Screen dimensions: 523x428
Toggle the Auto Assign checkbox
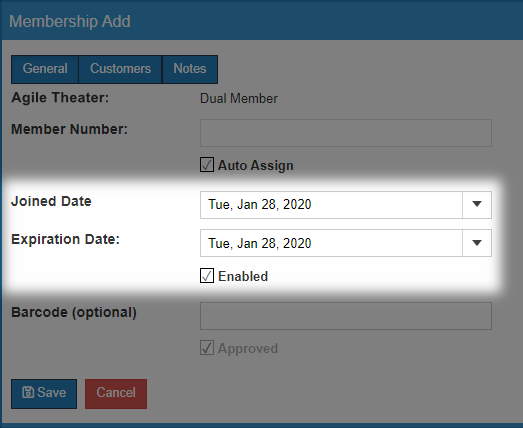pyautogui.click(x=207, y=165)
